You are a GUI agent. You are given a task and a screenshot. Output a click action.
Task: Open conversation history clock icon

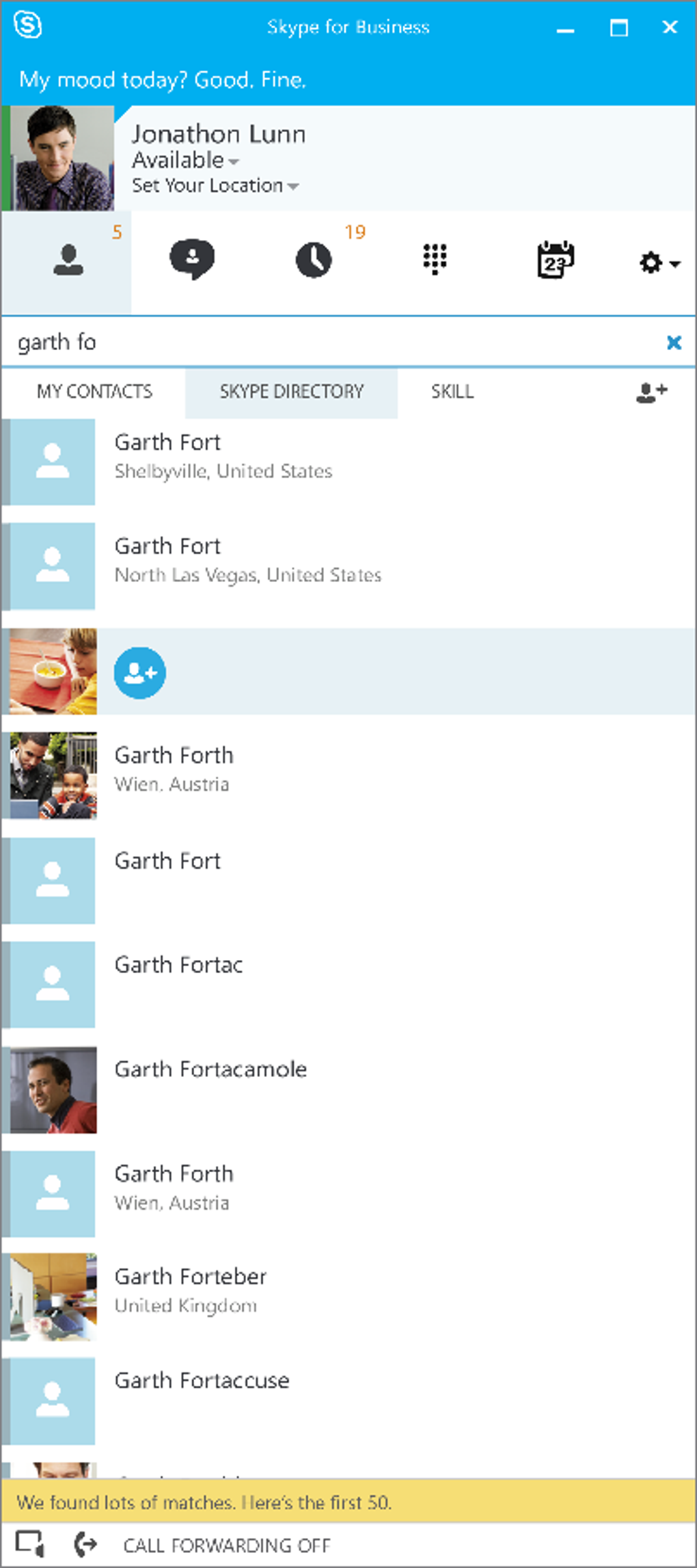(314, 261)
